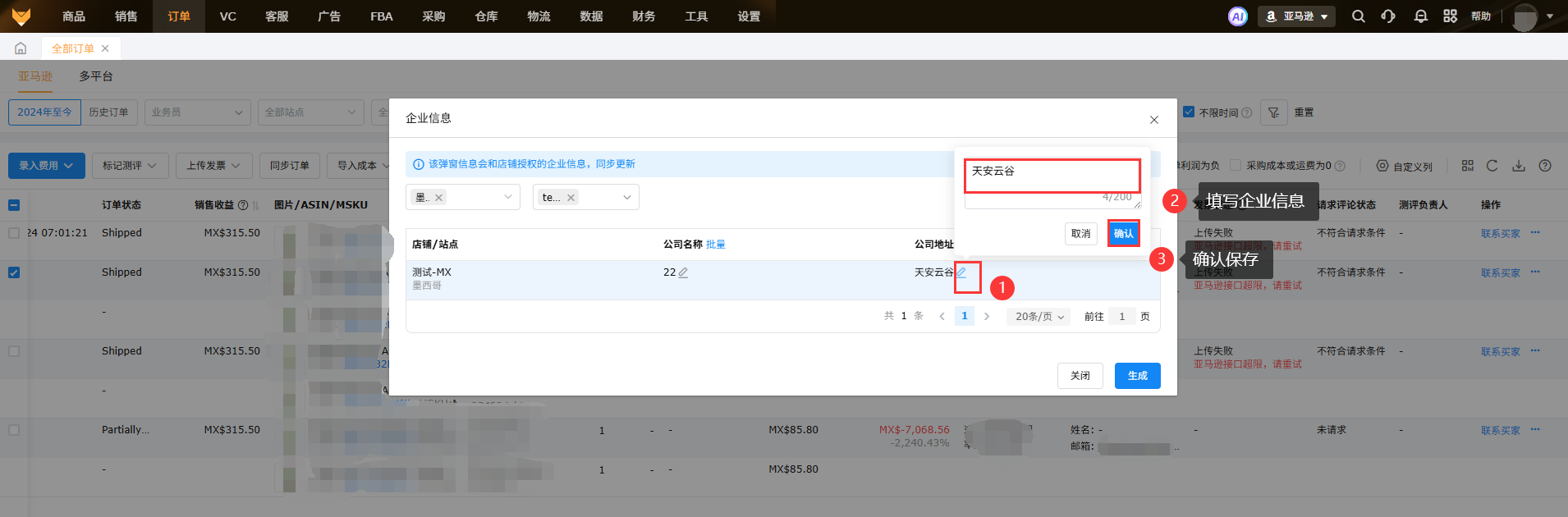1568x517 pixels.
Task: Click the home icon tab
Action: (21, 48)
